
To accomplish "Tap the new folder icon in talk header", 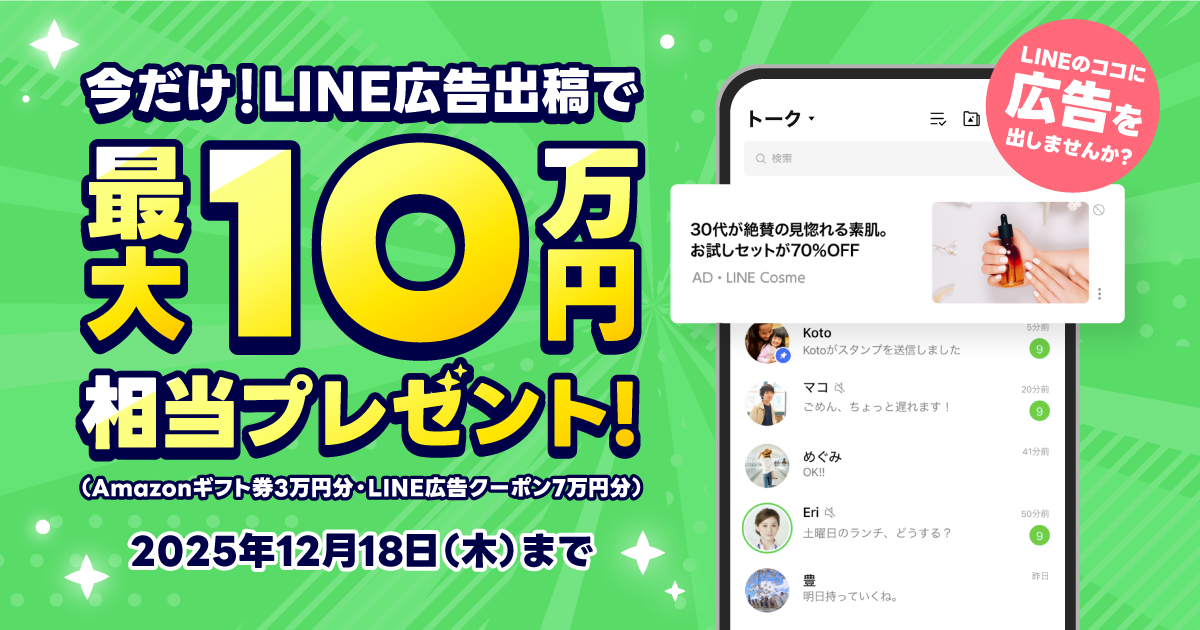I will click(x=971, y=119).
